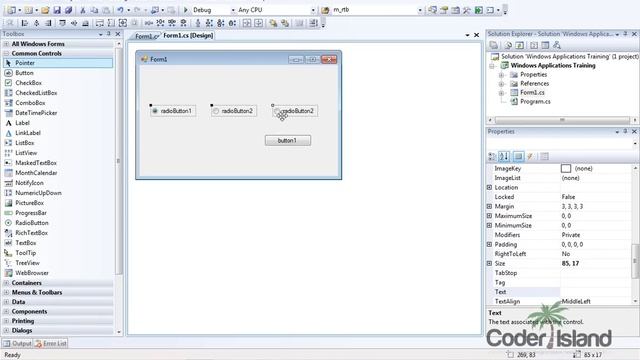Select the ComboBox tool in Toolbox
Screen dimensions: 640x360
[30, 103]
